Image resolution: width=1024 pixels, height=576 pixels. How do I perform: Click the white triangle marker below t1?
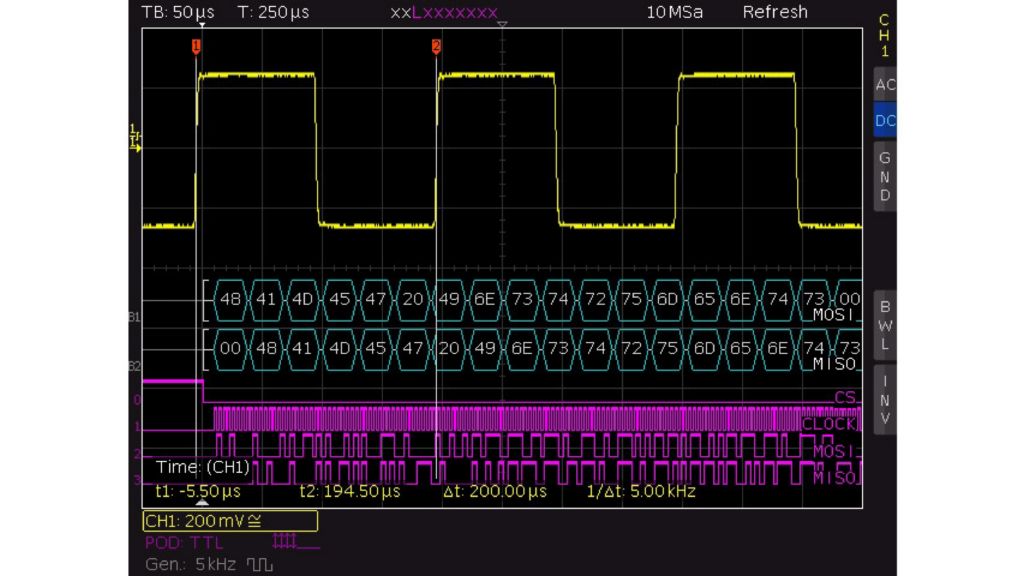201,503
